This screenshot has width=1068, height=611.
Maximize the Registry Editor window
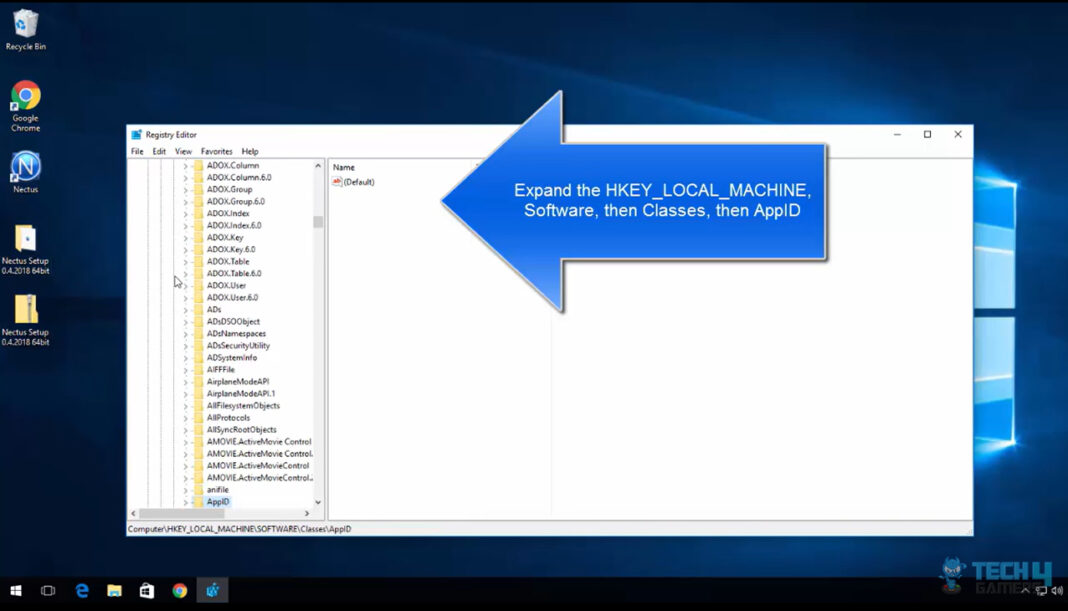coord(927,134)
